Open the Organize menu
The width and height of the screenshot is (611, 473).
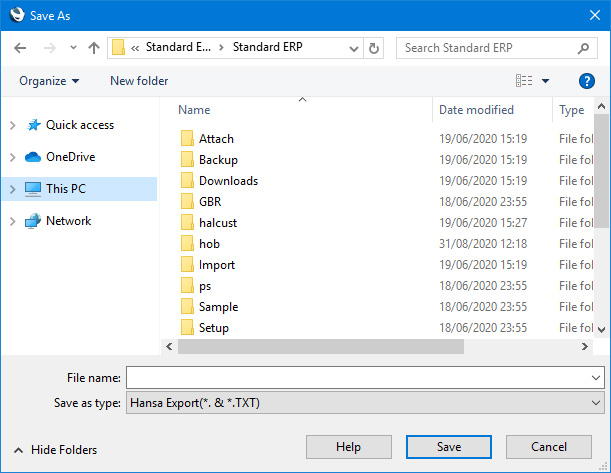pyautogui.click(x=49, y=81)
